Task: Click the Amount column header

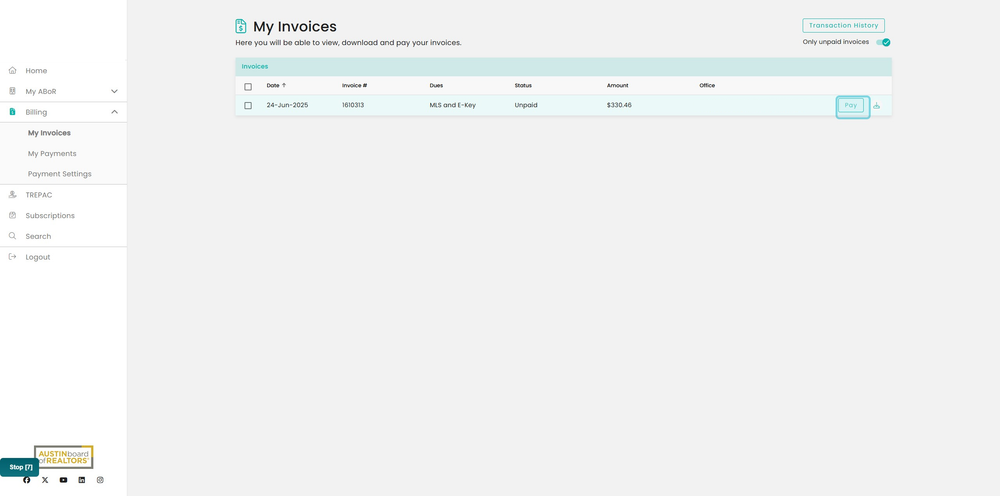Action: click(x=617, y=85)
